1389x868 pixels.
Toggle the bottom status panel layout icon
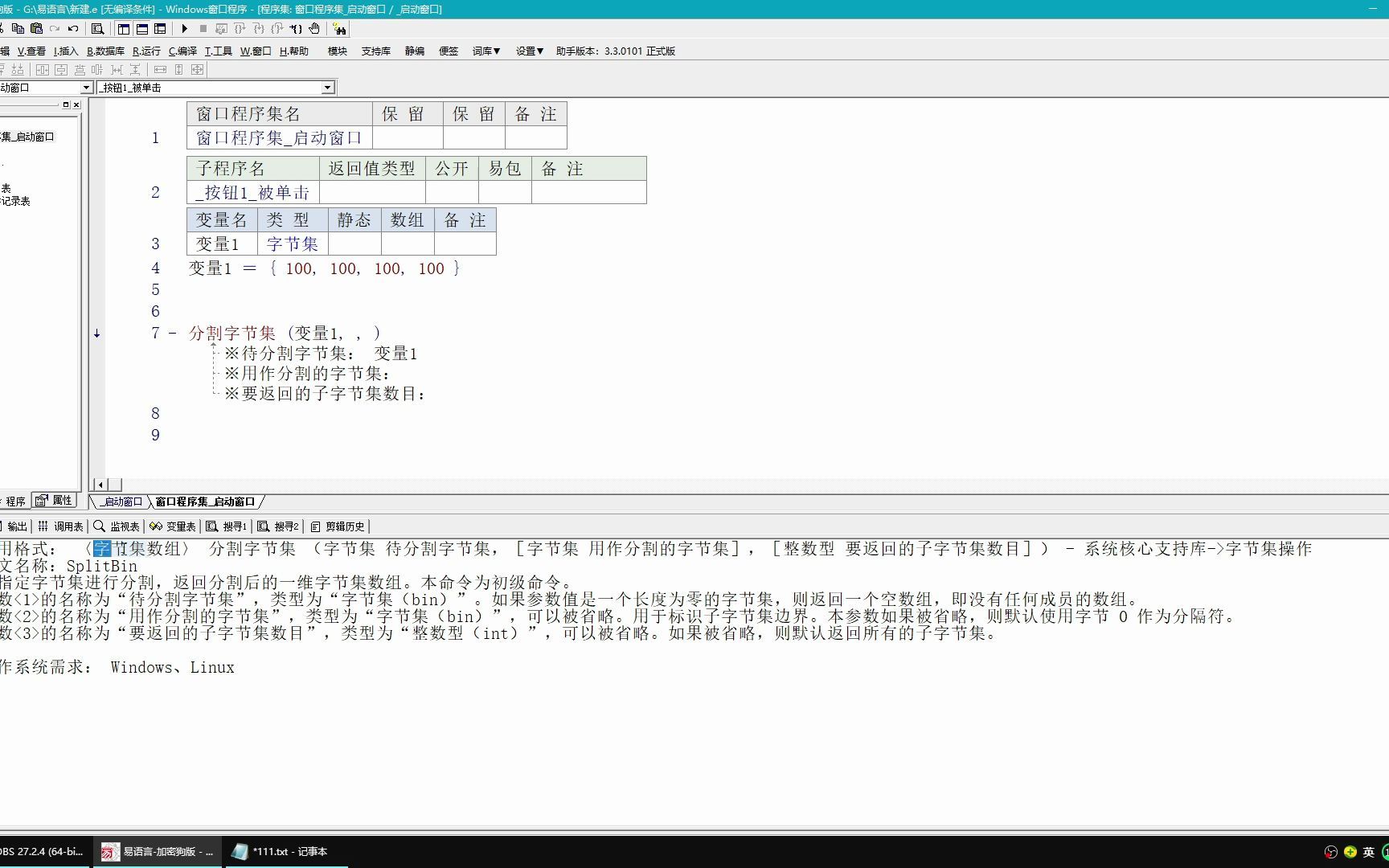coord(142,29)
